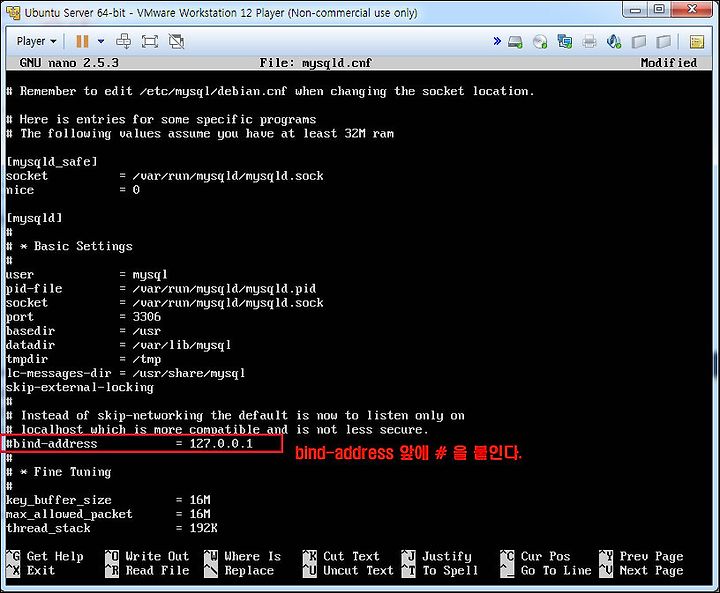Click the '^C Cur Pos' shortcut
Viewport: 720px width, 593px height.
pos(535,556)
